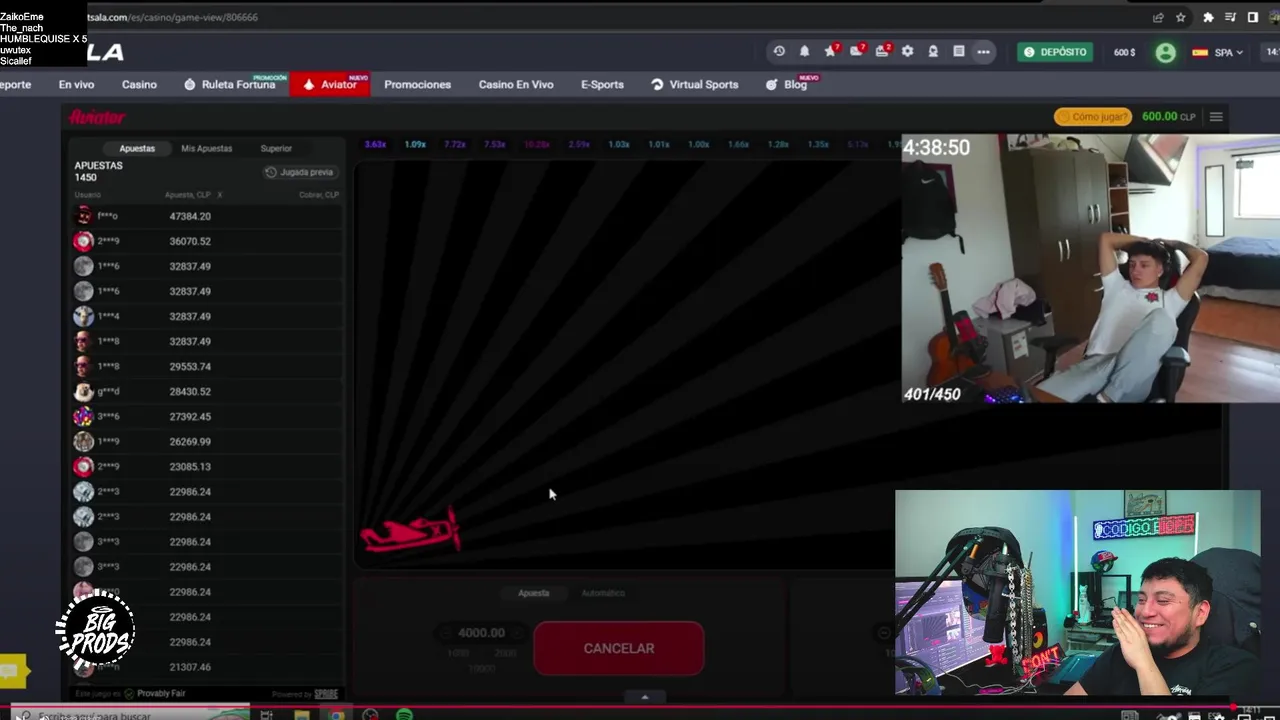Viewport: 1280px width, 720px height.
Task: Bookmark page with browser star icon
Action: [1181, 17]
